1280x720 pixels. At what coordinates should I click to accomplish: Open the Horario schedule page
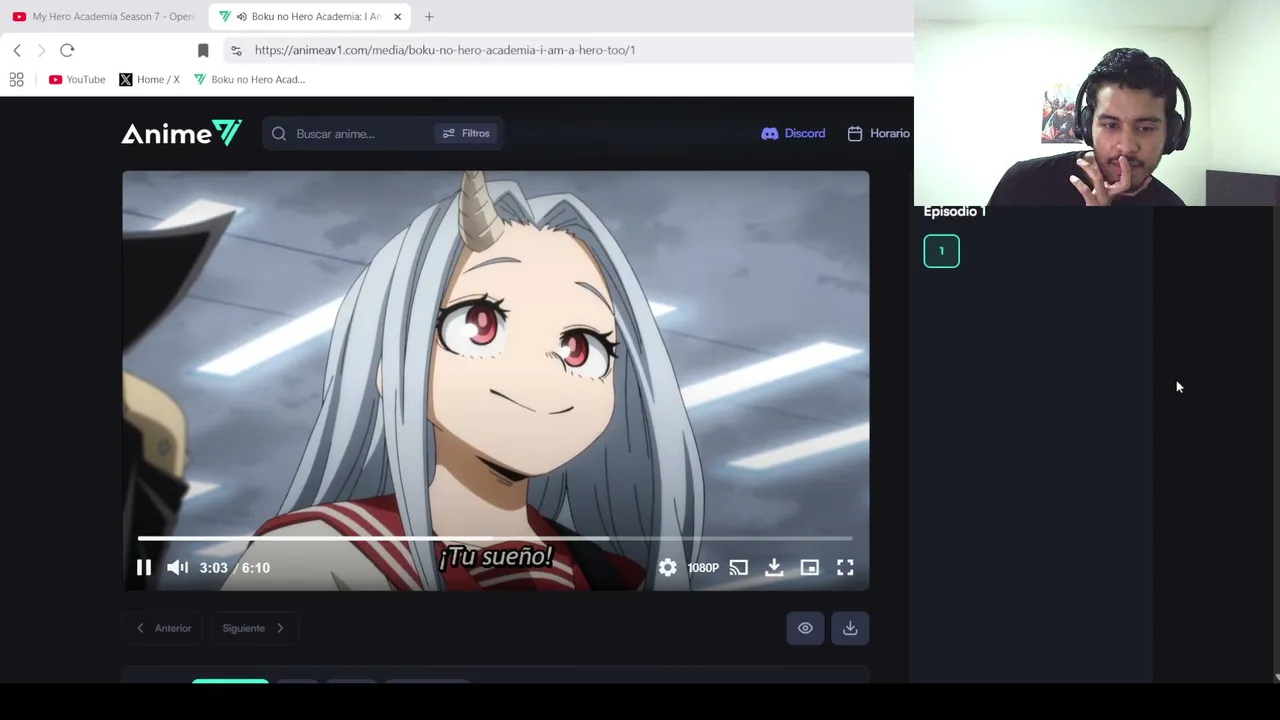pyautogui.click(x=879, y=133)
